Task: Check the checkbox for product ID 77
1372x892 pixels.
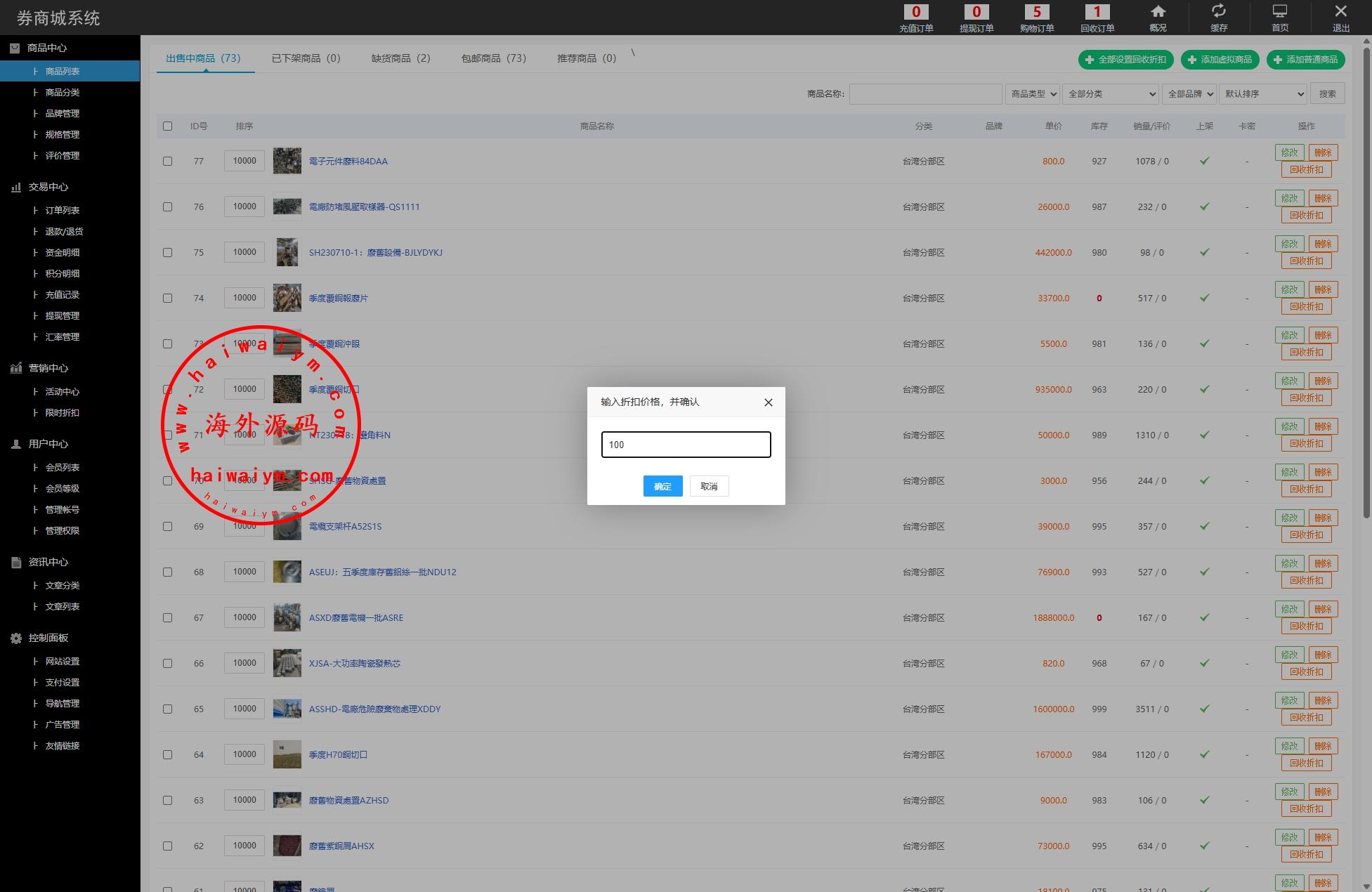Action: pos(167,161)
